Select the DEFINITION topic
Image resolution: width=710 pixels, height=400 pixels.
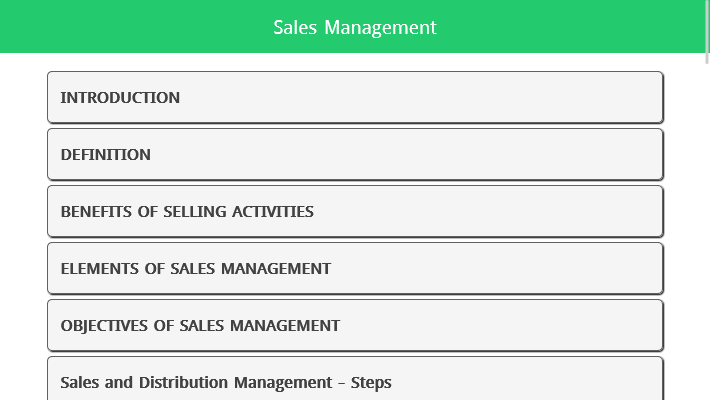click(x=355, y=154)
